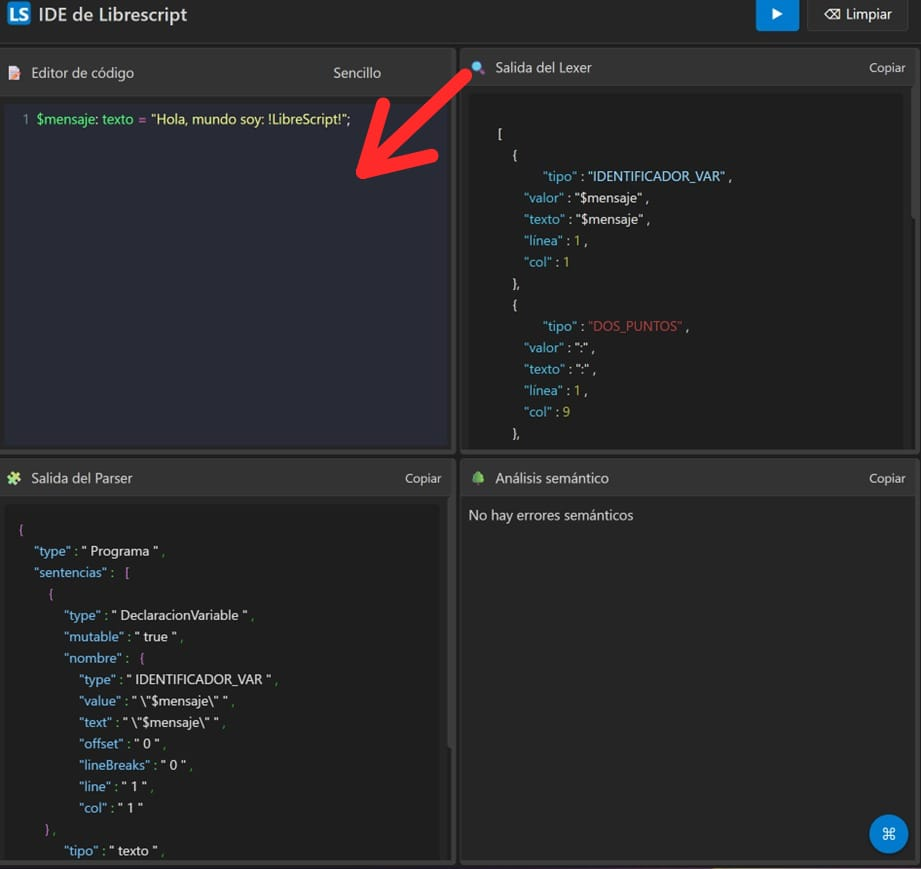Click the line number 1 in the gutter

pyautogui.click(x=25, y=119)
